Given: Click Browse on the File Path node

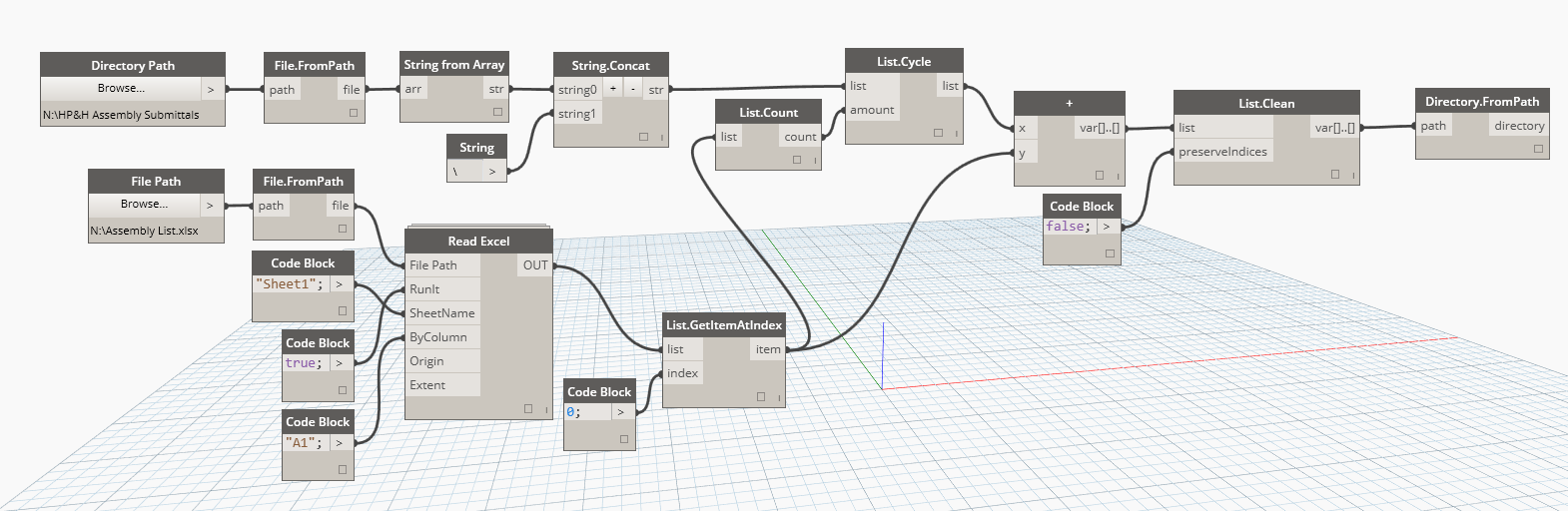Looking at the screenshot, I should tap(144, 205).
